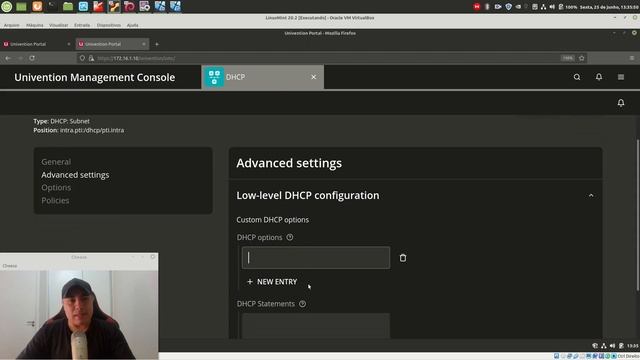Click the page vertical scrollbar
This screenshot has width=640, height=360.
(x=638, y=215)
